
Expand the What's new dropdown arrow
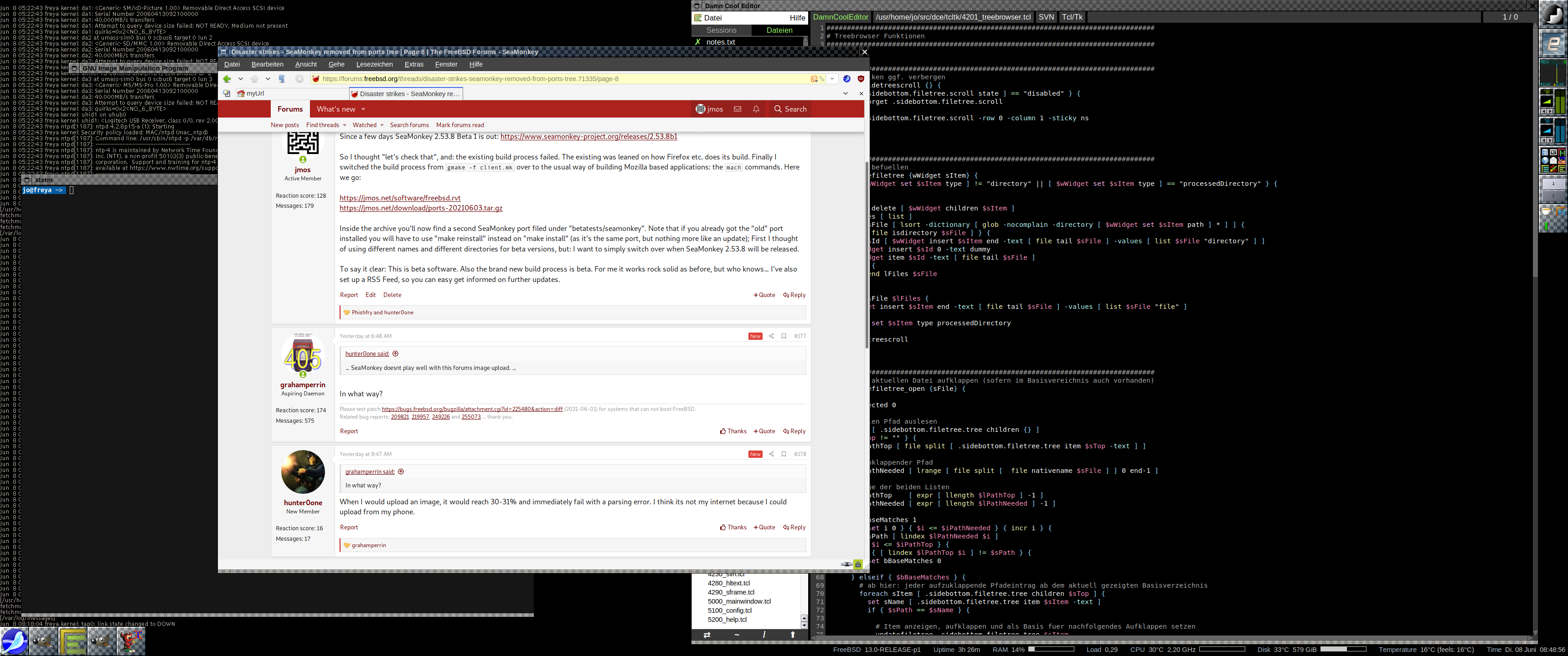point(363,109)
